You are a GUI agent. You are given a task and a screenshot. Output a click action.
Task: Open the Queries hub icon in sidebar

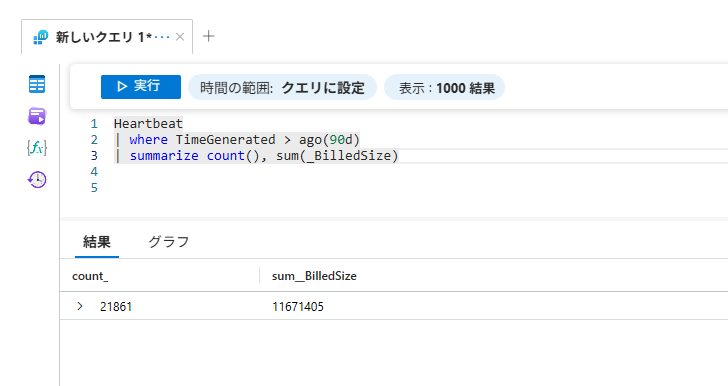(x=37, y=116)
